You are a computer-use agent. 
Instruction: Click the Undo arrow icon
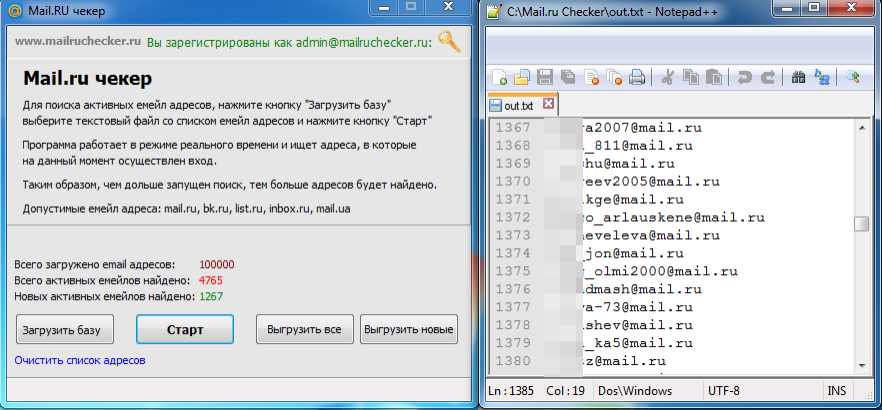click(744, 77)
